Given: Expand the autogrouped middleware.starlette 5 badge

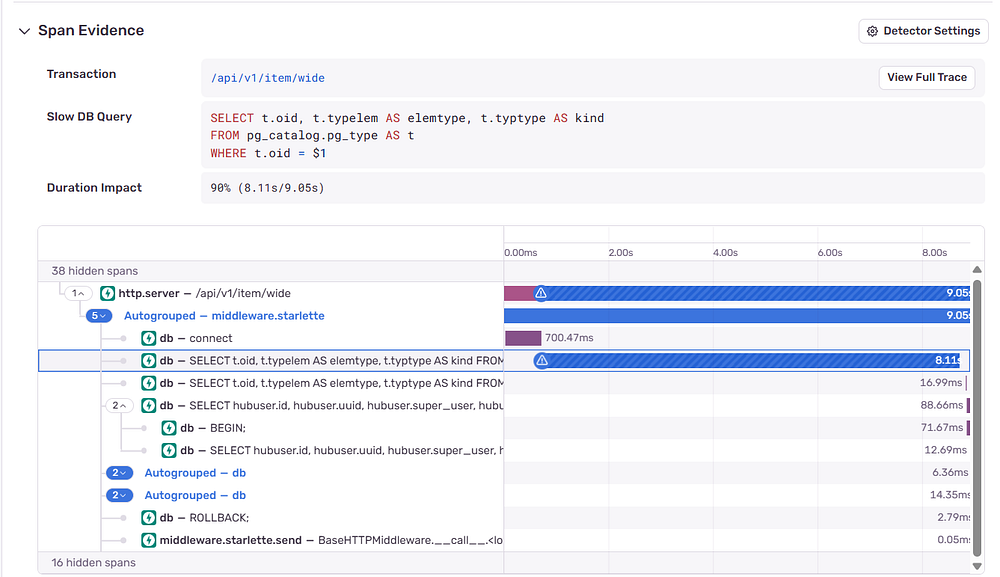Looking at the screenshot, I should pos(99,316).
